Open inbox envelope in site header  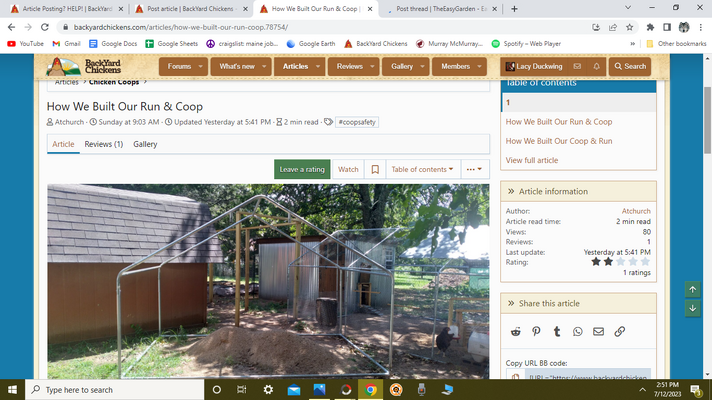[577, 66]
